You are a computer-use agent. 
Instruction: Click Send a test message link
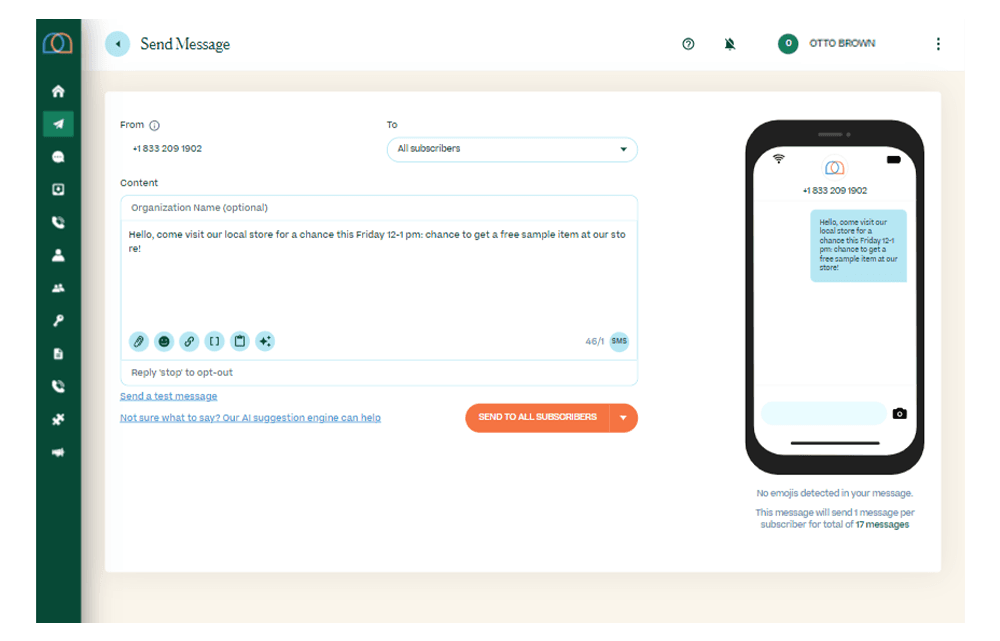[x=168, y=395]
